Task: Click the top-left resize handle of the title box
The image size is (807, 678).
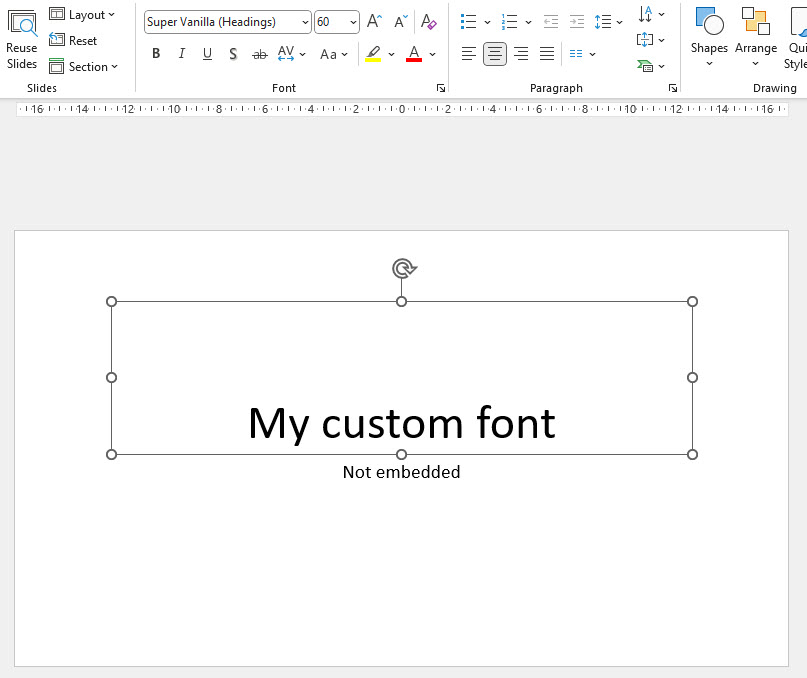Action: coord(111,301)
